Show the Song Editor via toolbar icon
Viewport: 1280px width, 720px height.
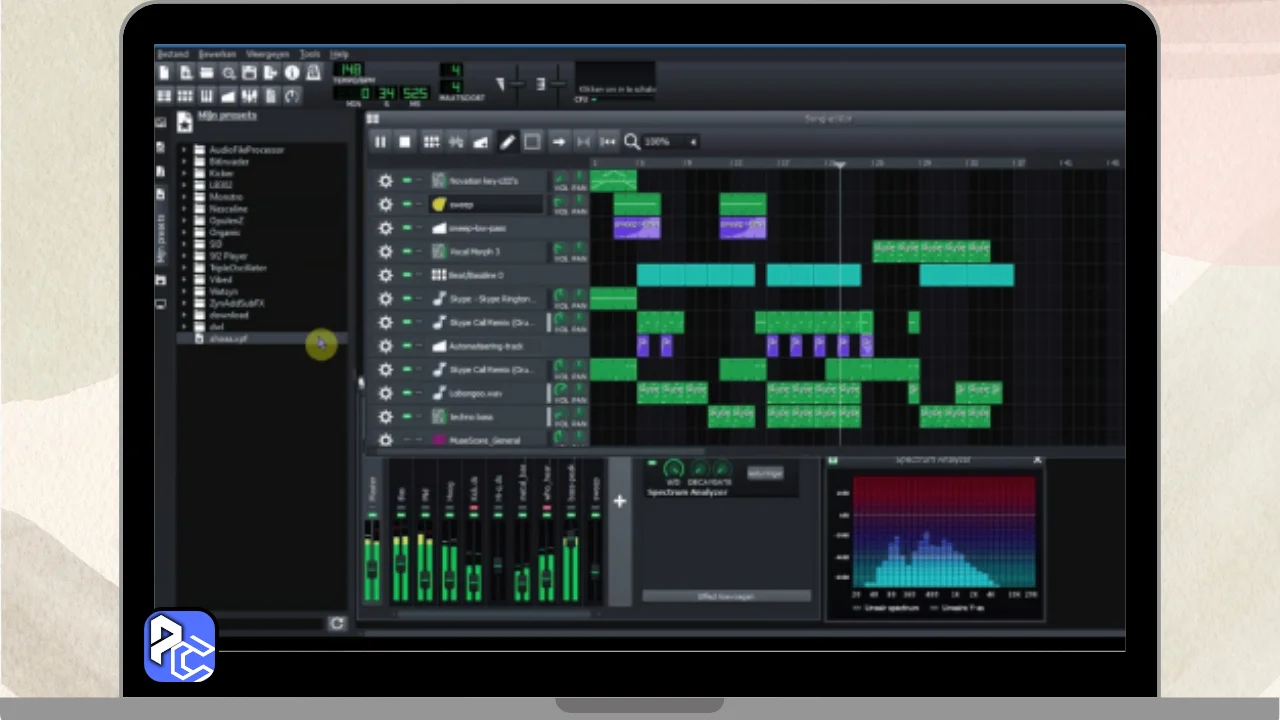click(x=165, y=96)
